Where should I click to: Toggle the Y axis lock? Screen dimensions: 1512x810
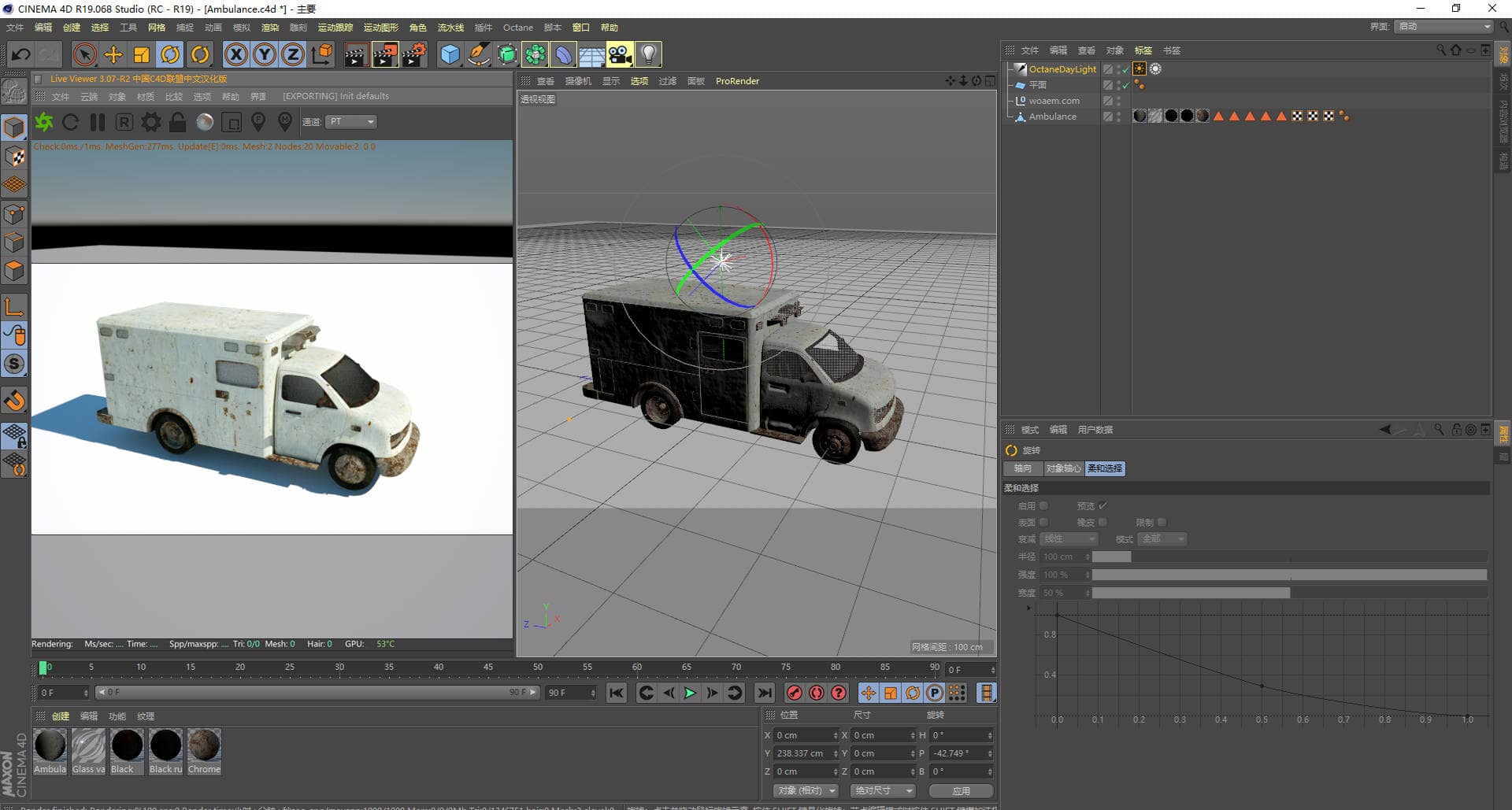tap(265, 54)
